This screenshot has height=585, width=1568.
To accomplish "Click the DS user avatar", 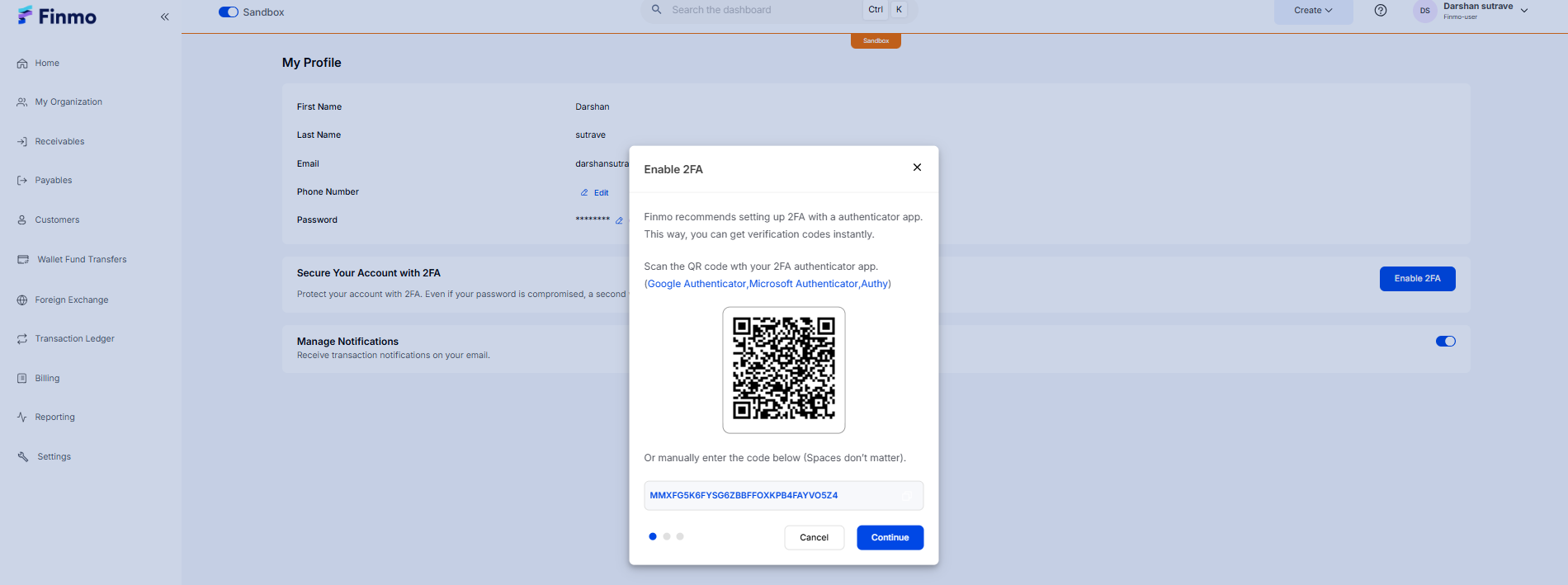I will (1425, 11).
